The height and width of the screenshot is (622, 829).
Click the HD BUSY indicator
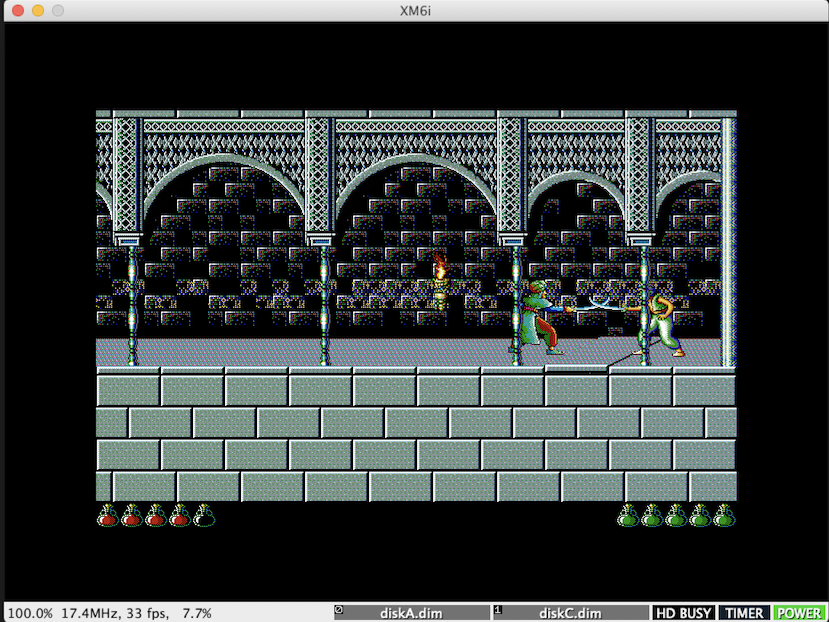(x=684, y=613)
